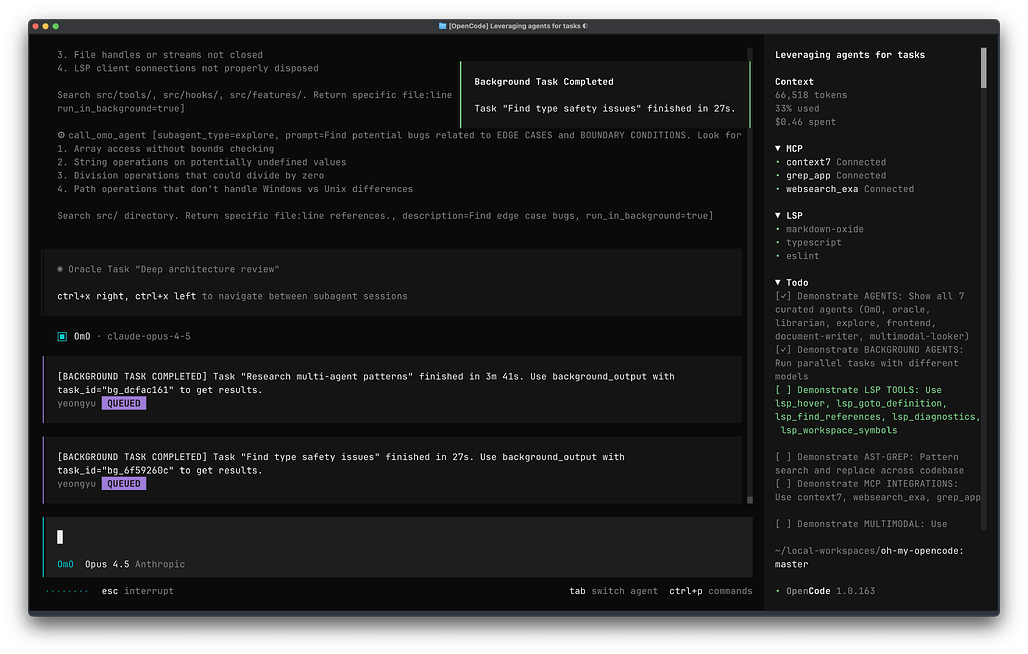Click the gear icon beside call_omo_agent
The height and width of the screenshot is (654, 1028).
(x=61, y=135)
